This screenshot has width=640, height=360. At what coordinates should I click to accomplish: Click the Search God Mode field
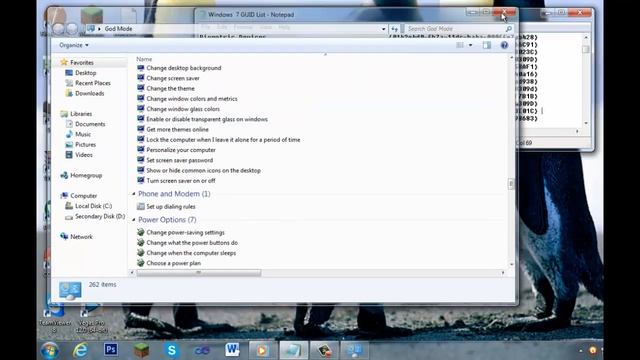pyautogui.click(x=455, y=29)
